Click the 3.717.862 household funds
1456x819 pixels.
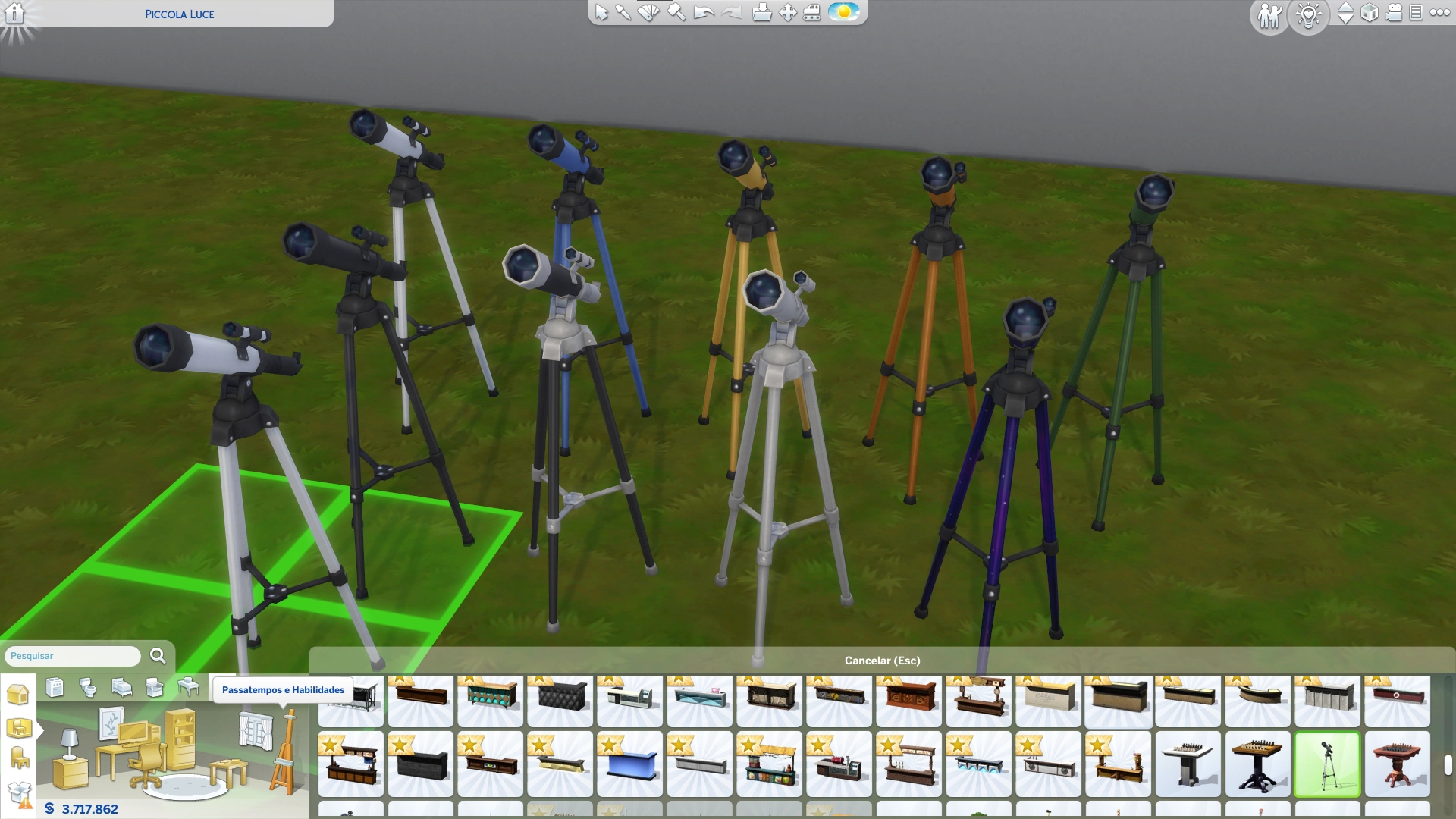pos(89,809)
